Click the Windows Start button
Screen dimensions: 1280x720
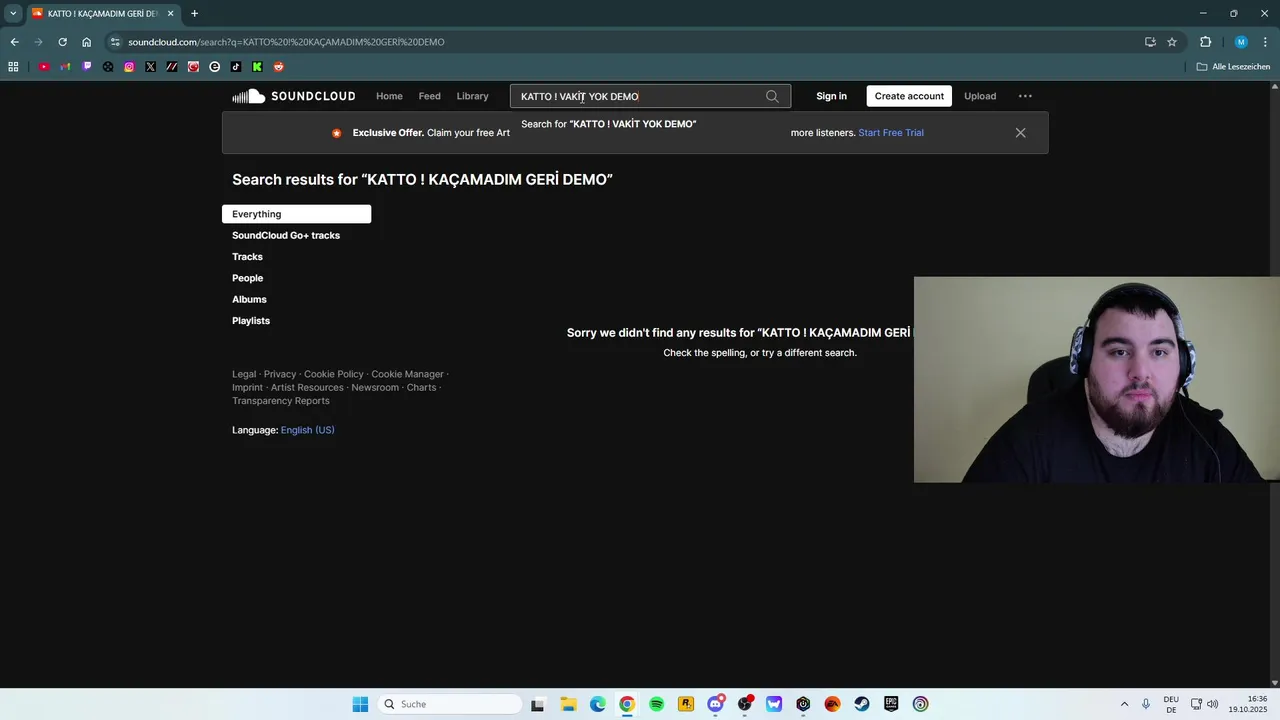coord(360,704)
